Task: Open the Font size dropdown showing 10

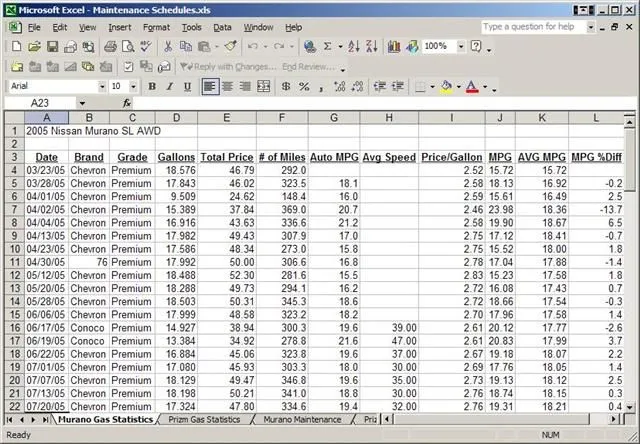Action: pyautogui.click(x=133, y=87)
